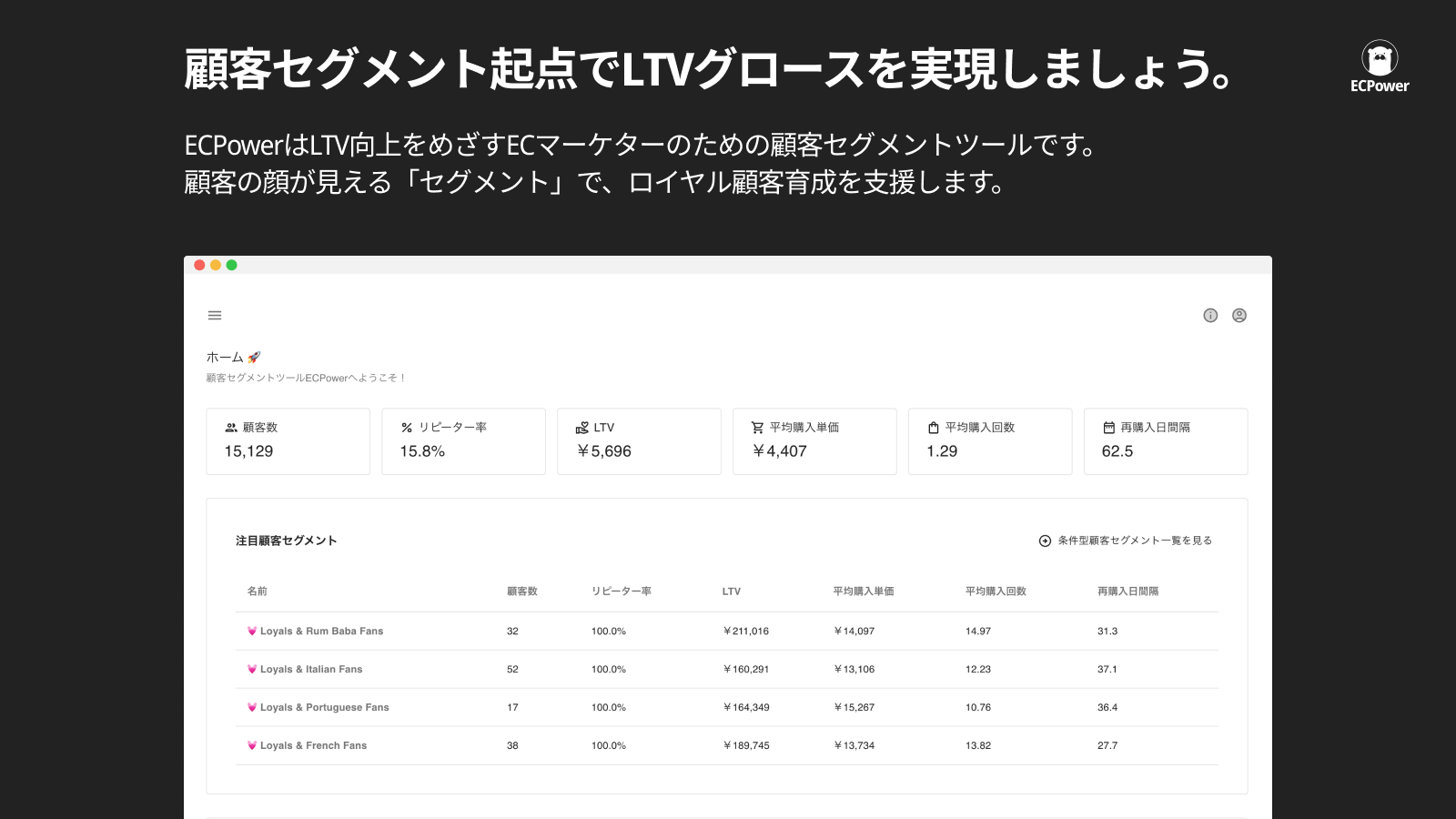Open the Loyals & Portuguese Fans segment
1456x819 pixels.
(x=324, y=707)
